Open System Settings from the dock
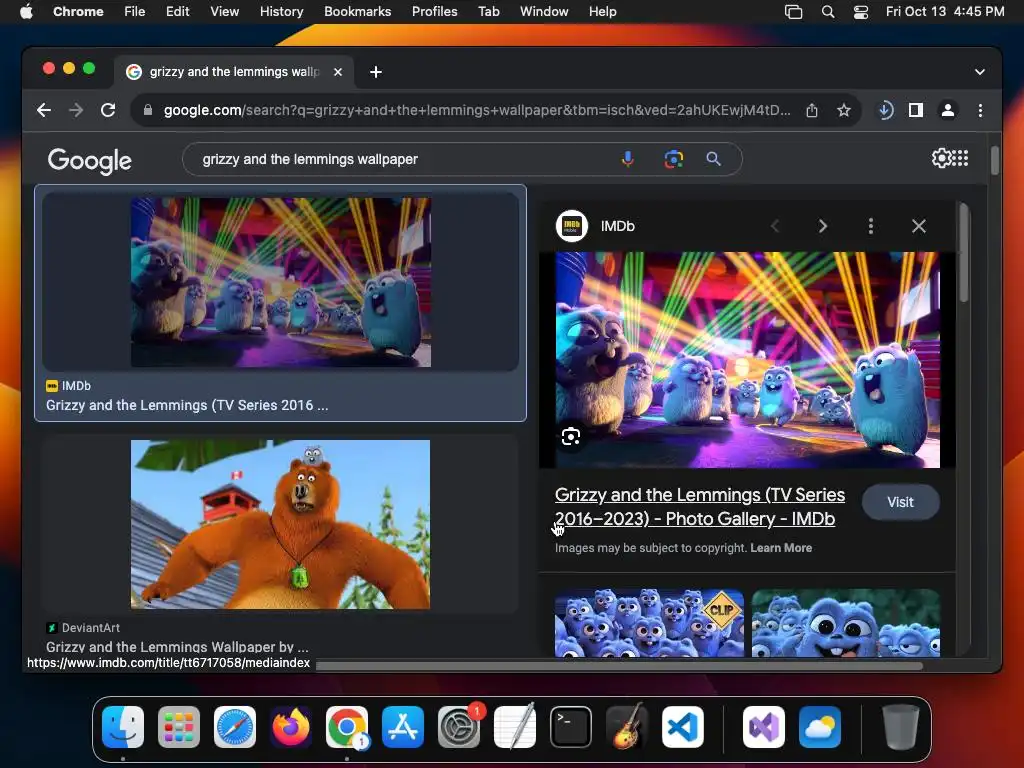The height and width of the screenshot is (768, 1024). point(458,727)
